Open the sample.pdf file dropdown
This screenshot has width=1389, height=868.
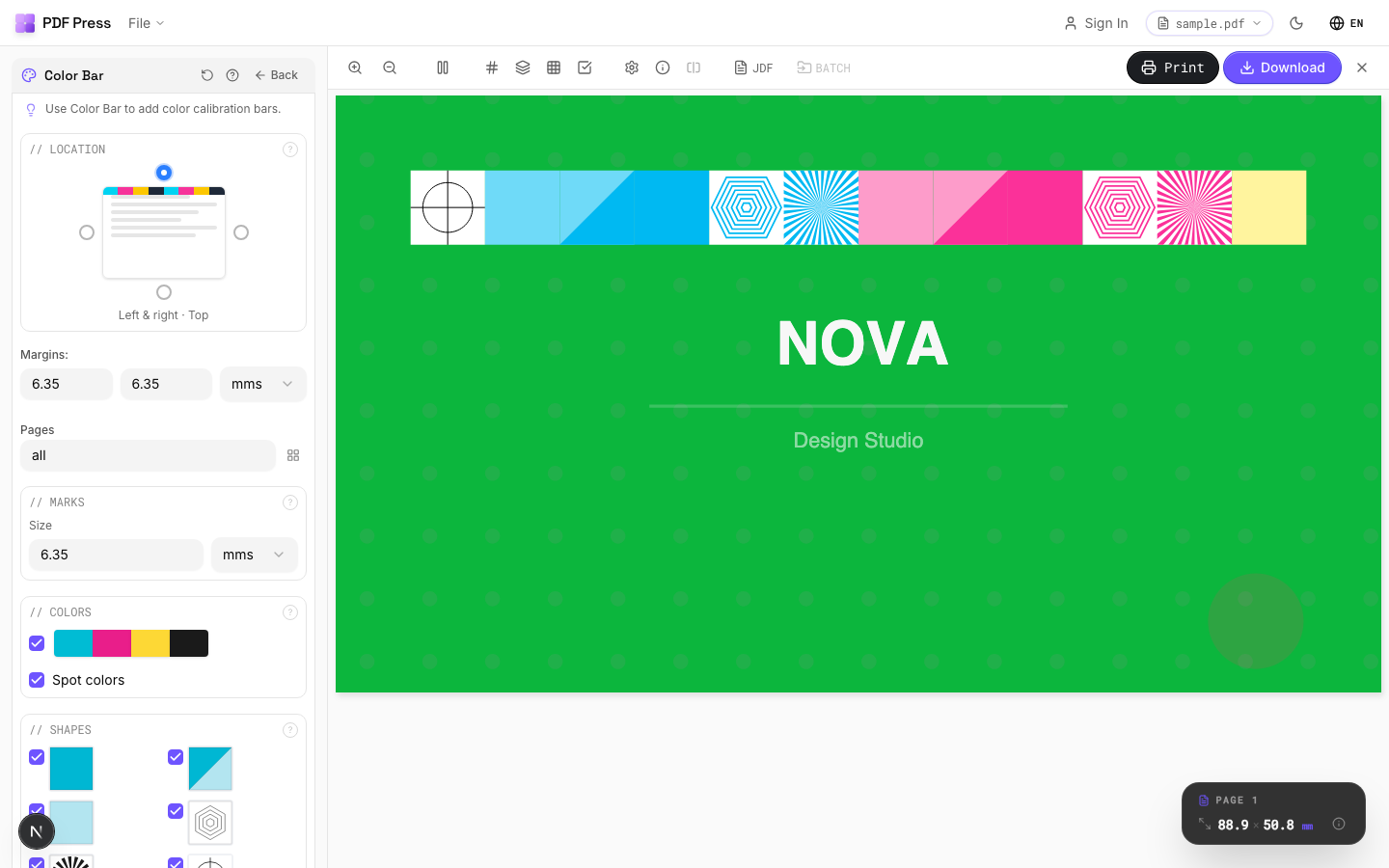coord(1210,23)
